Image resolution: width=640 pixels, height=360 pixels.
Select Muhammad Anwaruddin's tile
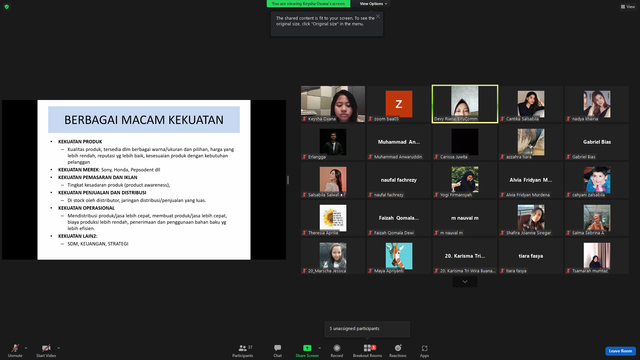click(x=399, y=142)
